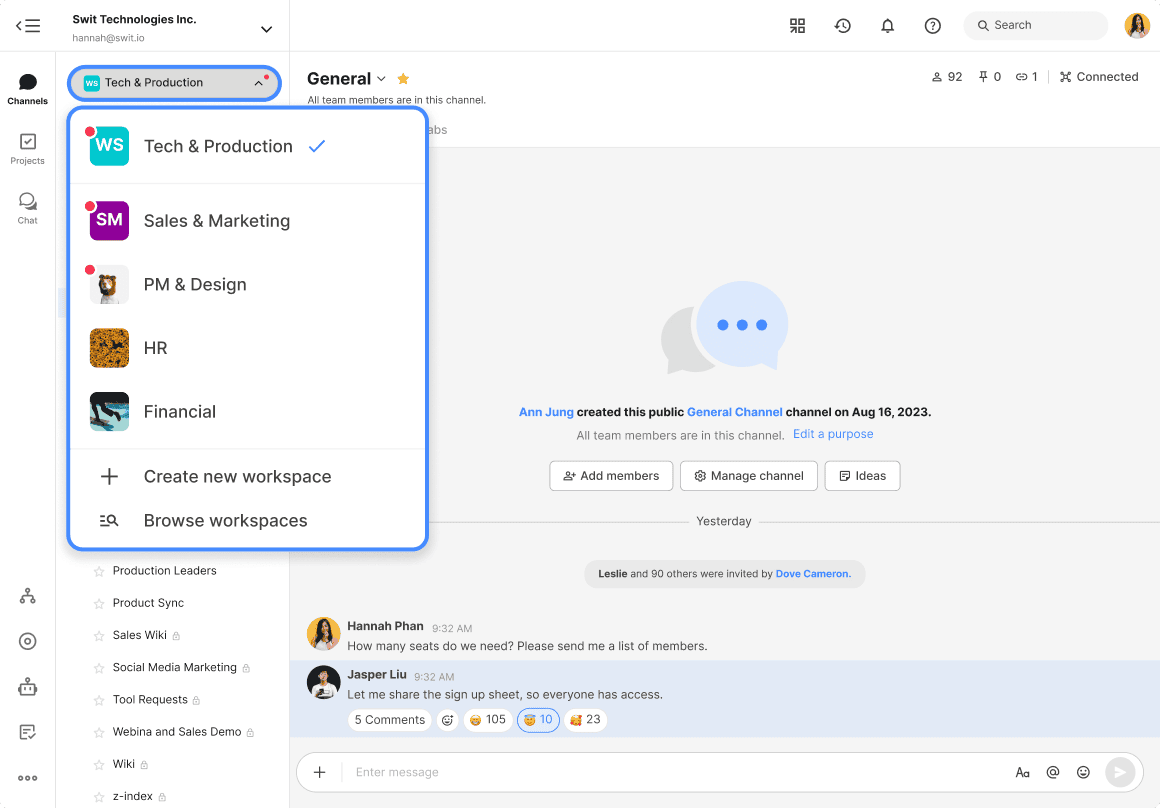The width and height of the screenshot is (1160, 808).
Task: Open the bot icon in left rail
Action: 27,687
